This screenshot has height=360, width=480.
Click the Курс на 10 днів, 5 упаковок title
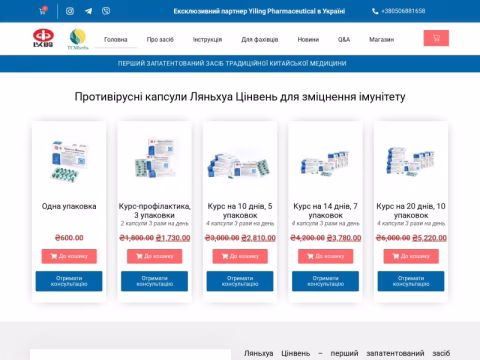(x=240, y=211)
